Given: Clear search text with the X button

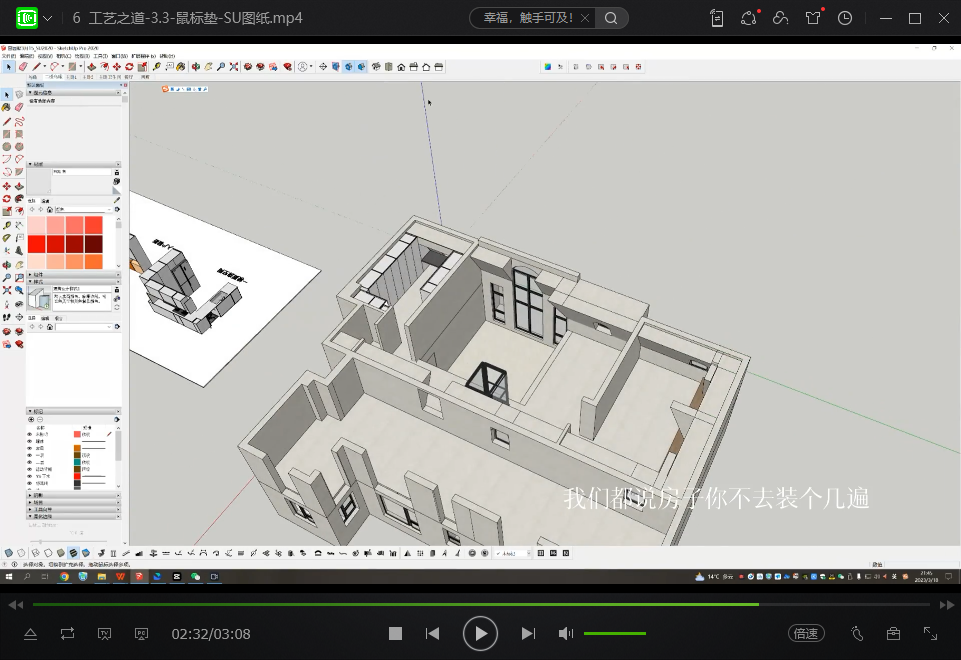Looking at the screenshot, I should coord(587,18).
